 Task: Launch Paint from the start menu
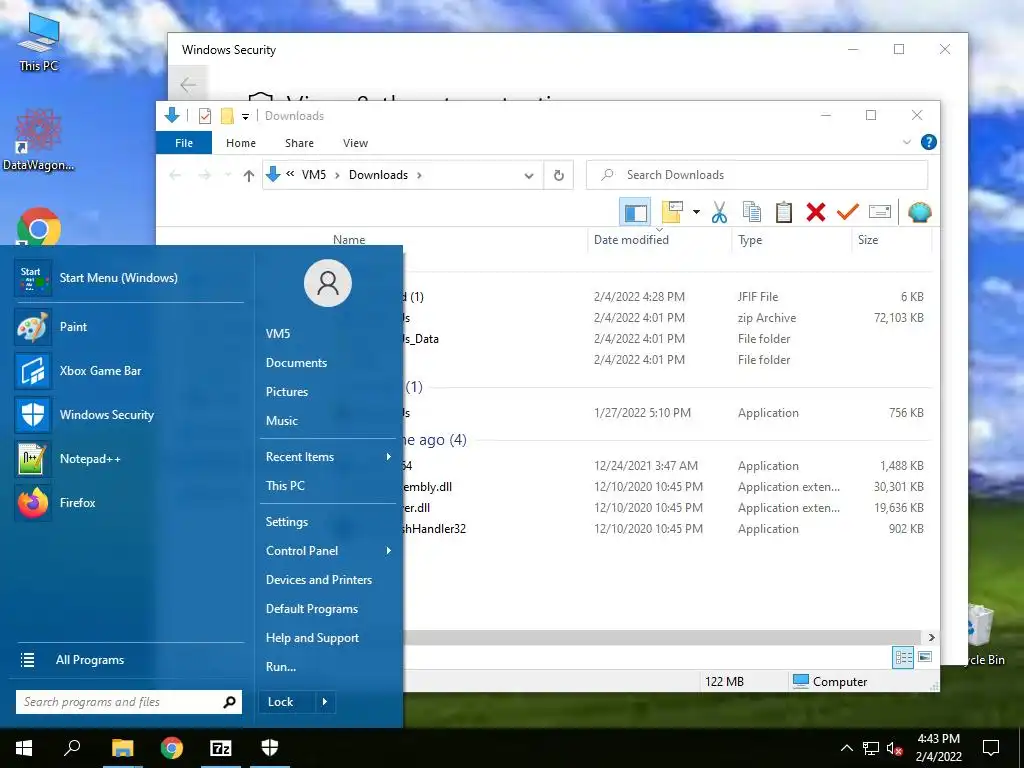(x=129, y=327)
